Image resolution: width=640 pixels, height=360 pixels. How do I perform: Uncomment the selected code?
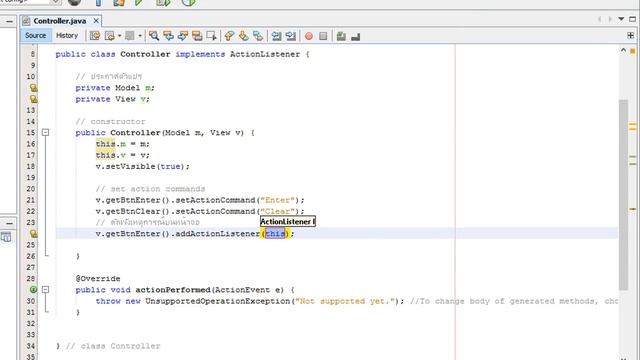click(356, 36)
